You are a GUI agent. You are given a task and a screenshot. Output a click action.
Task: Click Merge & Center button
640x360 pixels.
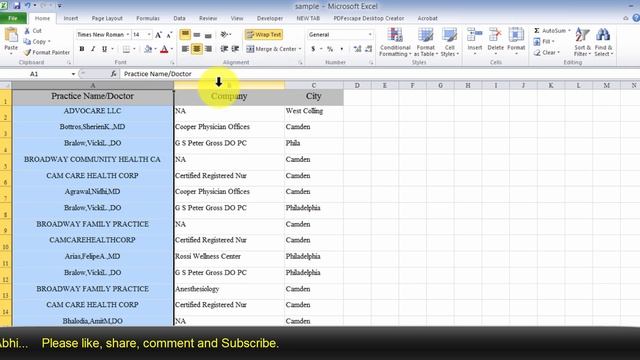click(271, 49)
